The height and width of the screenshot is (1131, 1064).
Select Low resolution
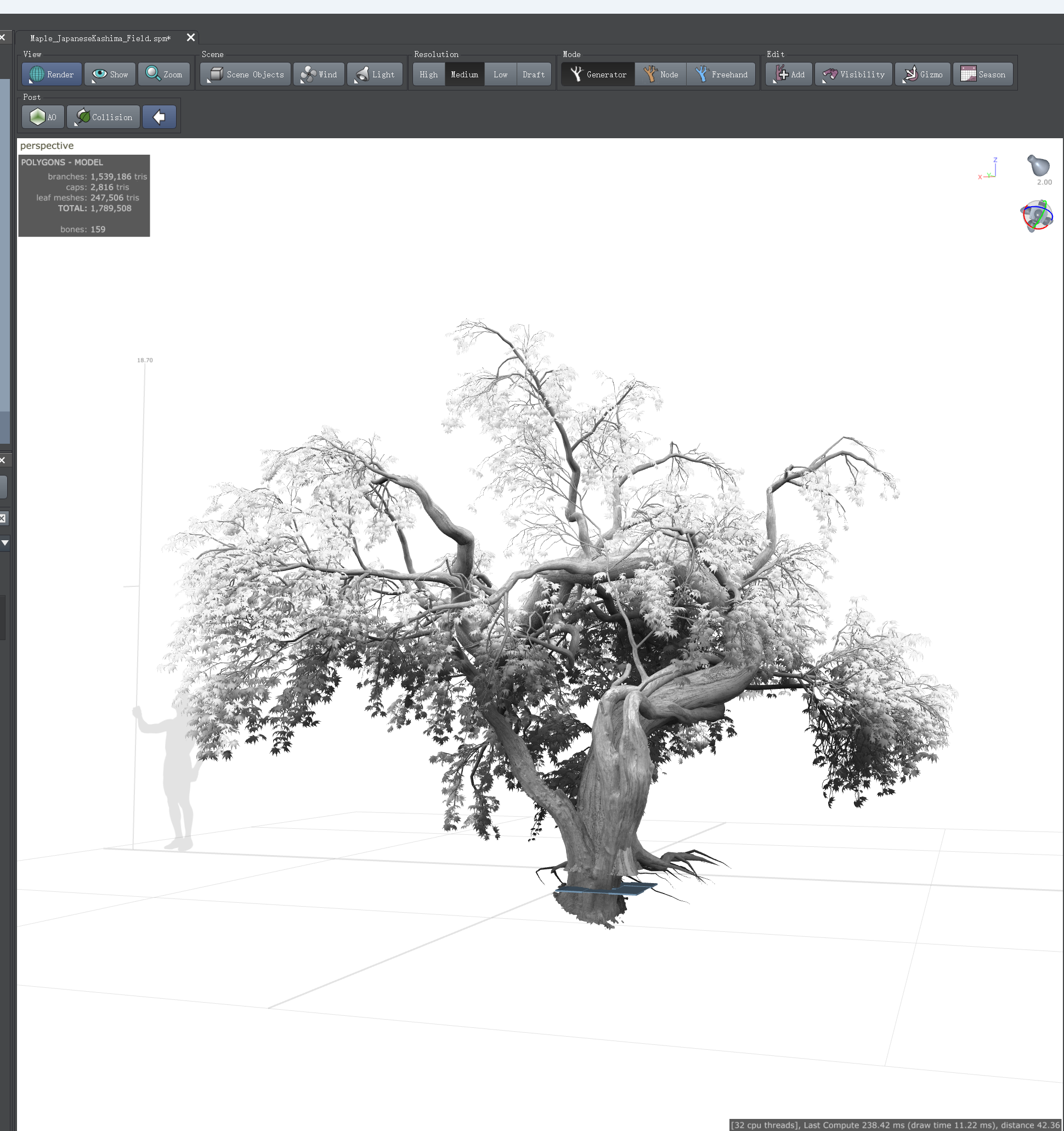[500, 75]
